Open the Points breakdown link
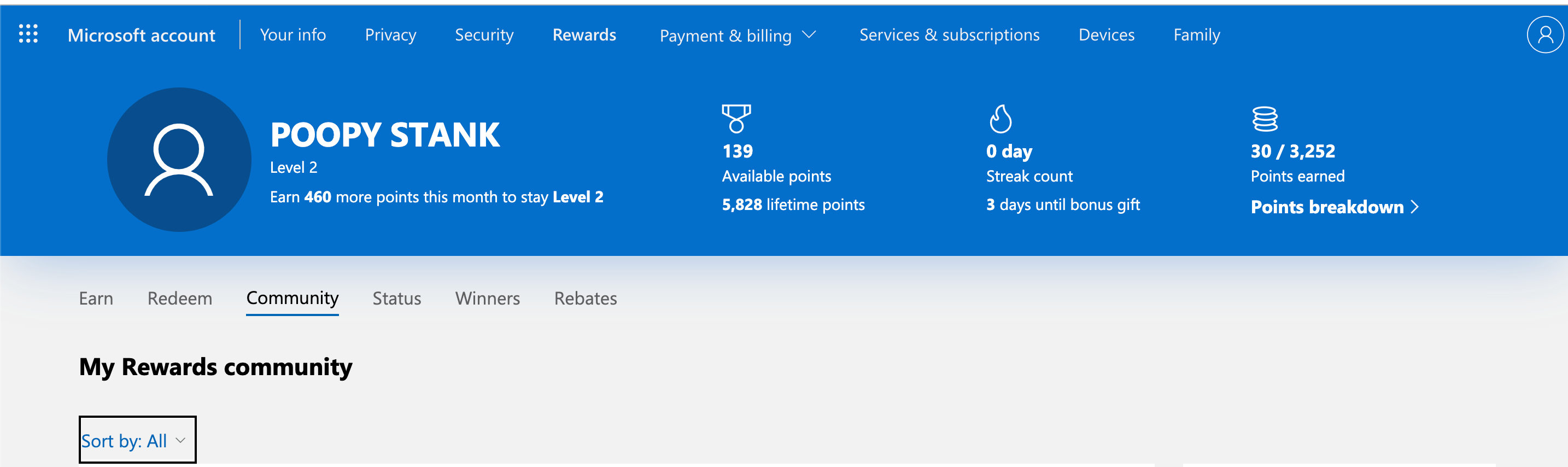1568x467 pixels. 1334,207
